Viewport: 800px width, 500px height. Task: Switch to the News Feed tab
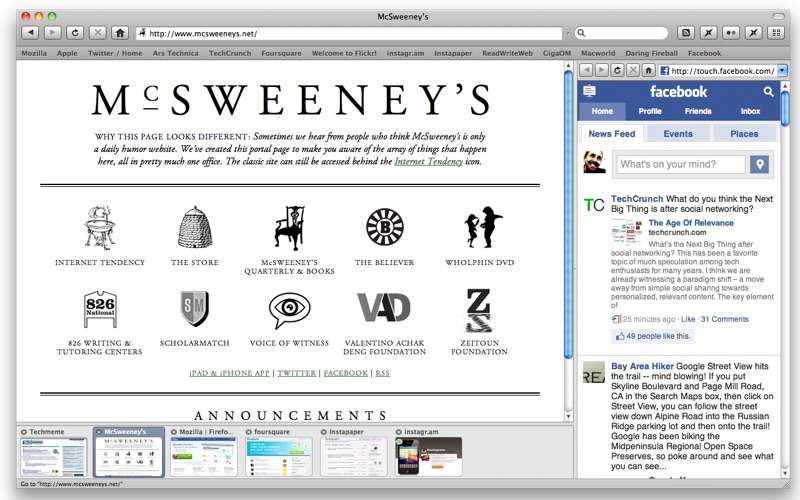pyautogui.click(x=612, y=134)
